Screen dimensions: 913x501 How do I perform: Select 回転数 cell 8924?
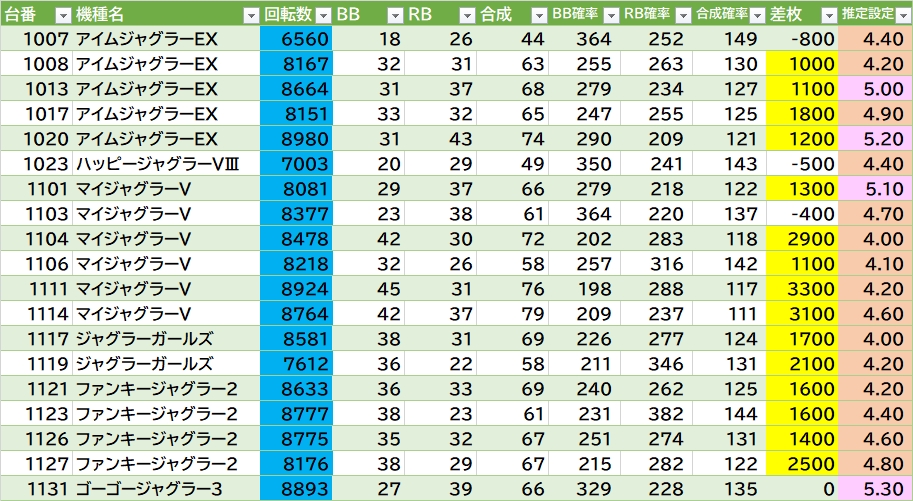point(296,289)
